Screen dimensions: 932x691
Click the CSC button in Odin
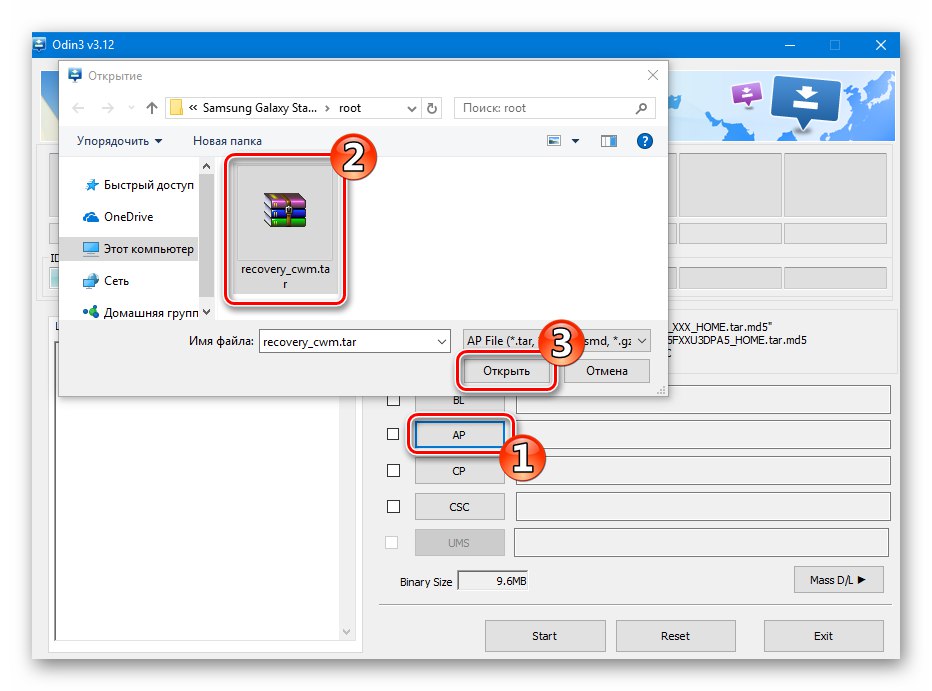pos(459,507)
